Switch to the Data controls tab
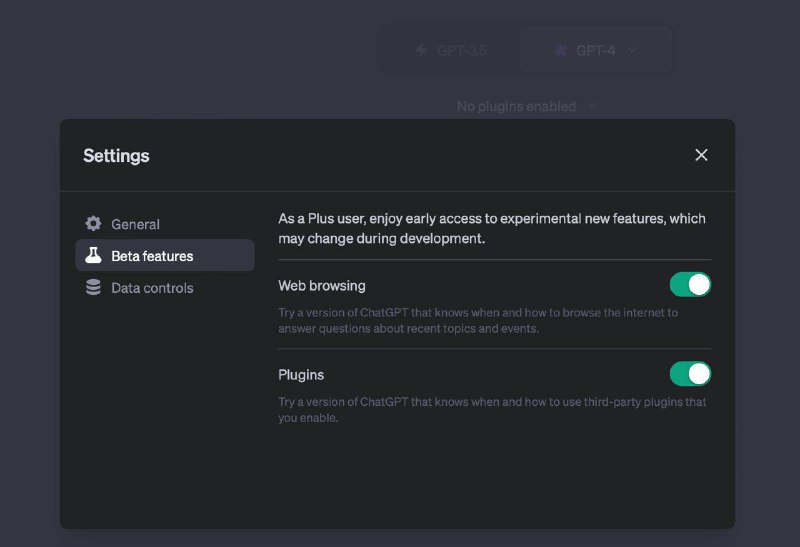 [152, 288]
